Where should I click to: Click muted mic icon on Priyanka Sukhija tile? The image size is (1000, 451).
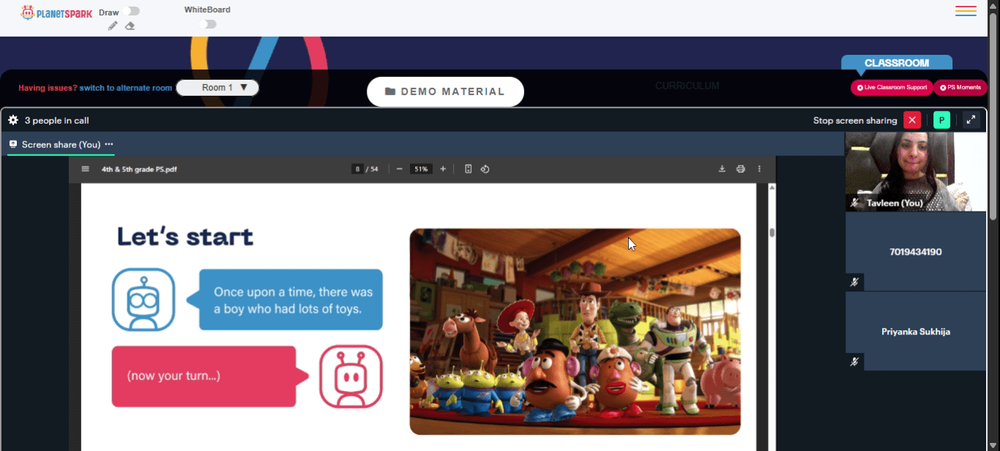(x=855, y=362)
